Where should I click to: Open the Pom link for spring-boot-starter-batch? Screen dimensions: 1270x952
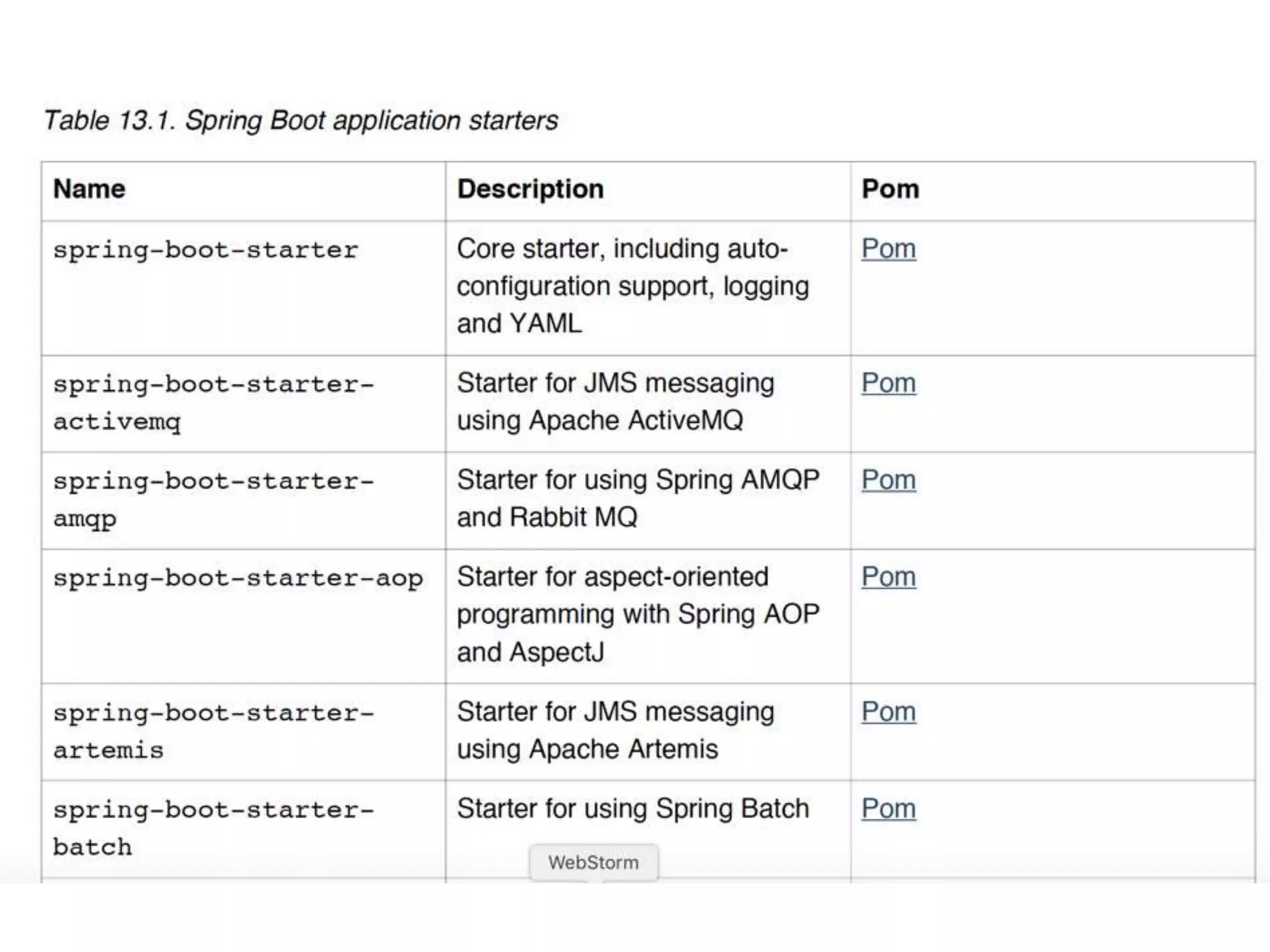coord(888,809)
